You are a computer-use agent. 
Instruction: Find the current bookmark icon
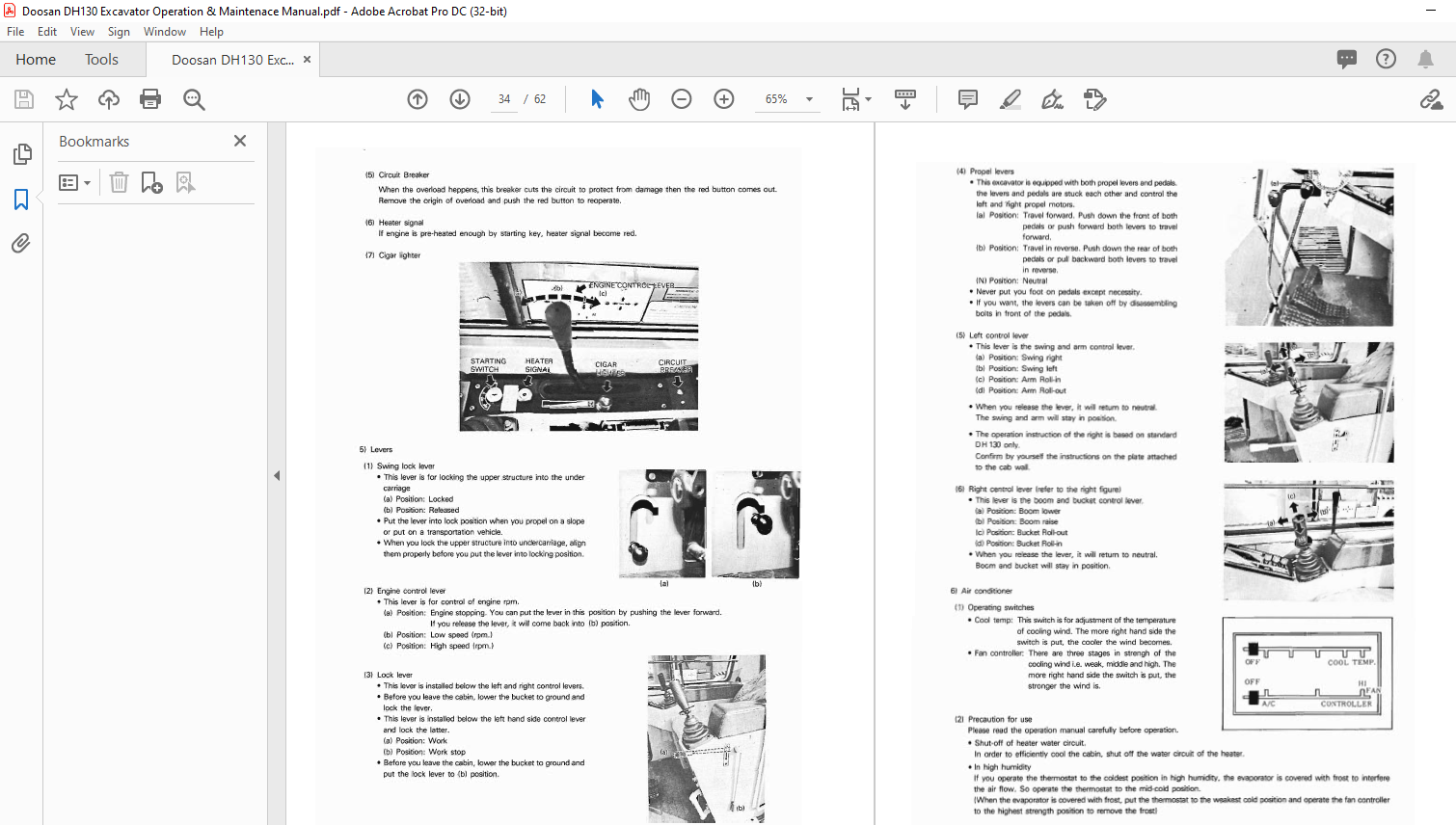tap(185, 183)
